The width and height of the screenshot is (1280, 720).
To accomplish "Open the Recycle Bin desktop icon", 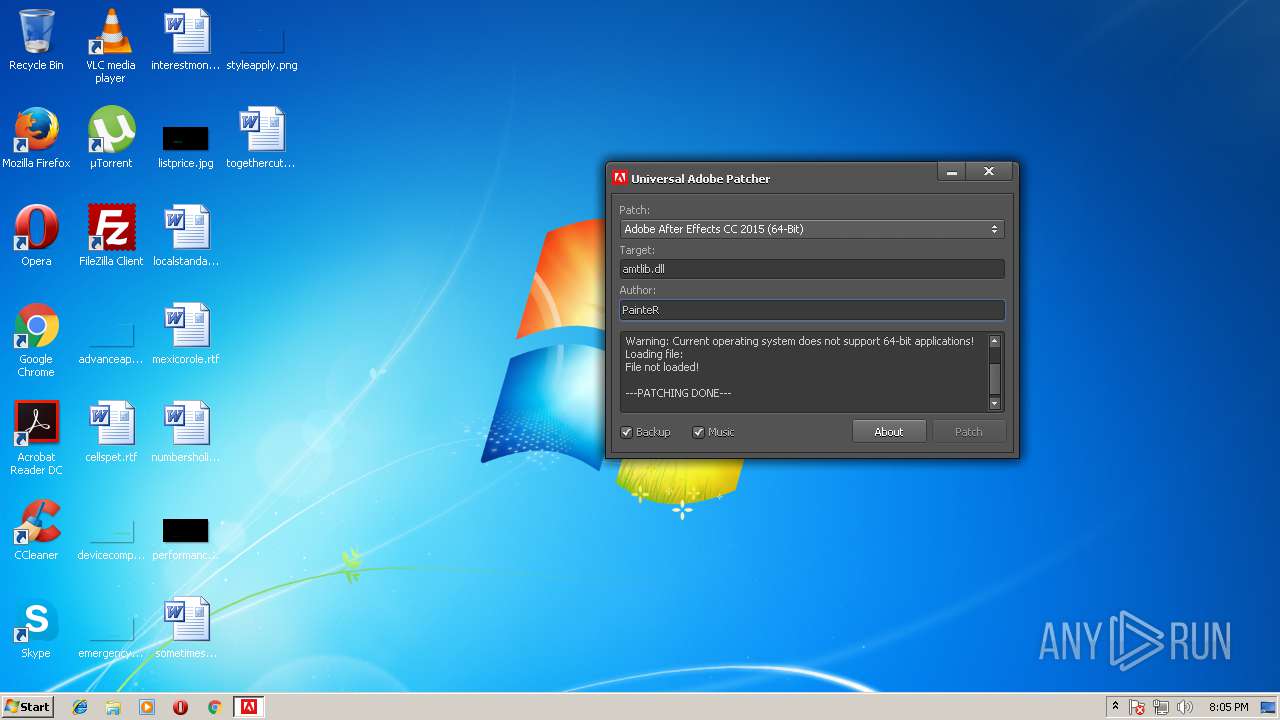I will [x=36, y=40].
